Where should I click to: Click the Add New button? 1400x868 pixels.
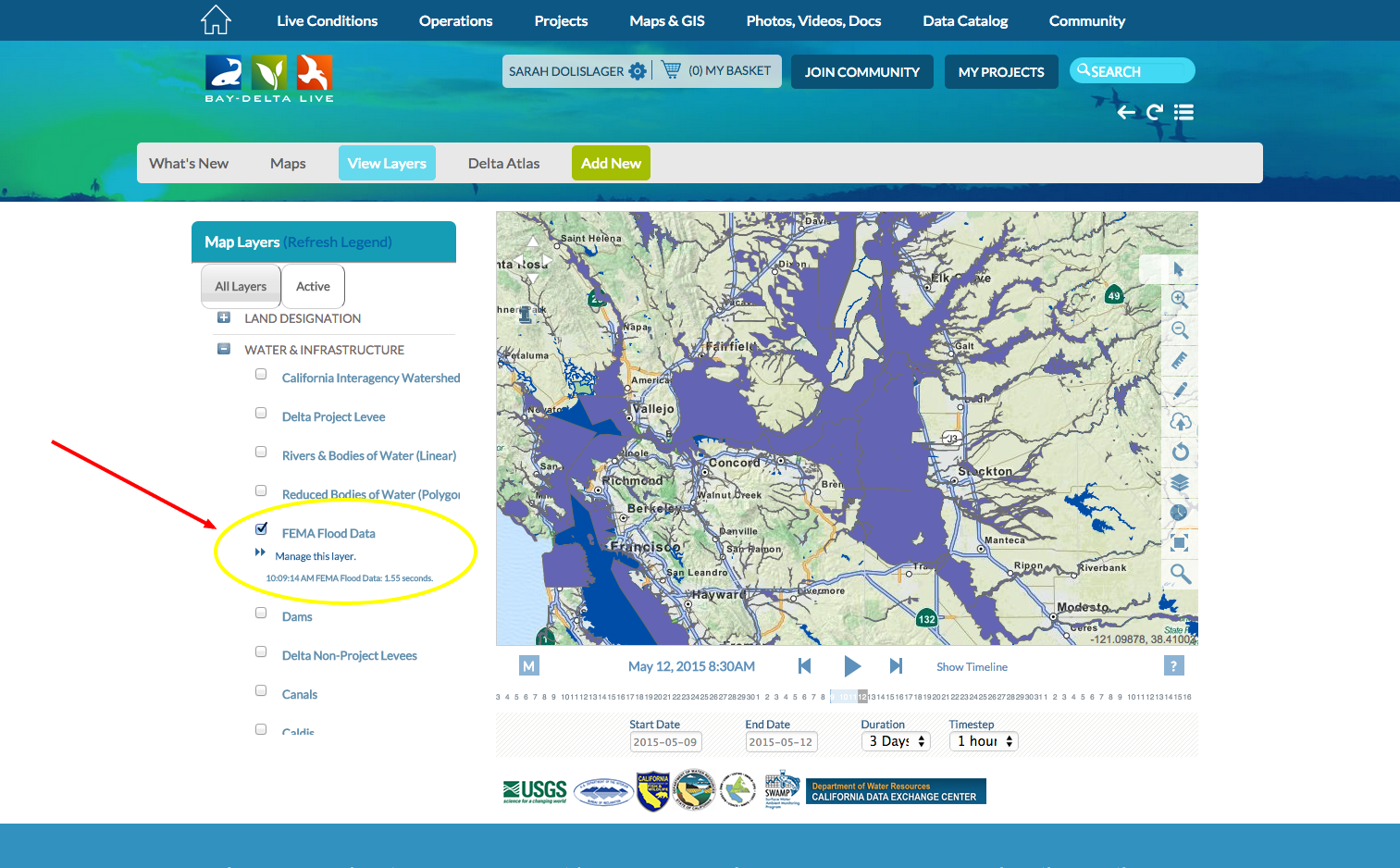[x=611, y=163]
